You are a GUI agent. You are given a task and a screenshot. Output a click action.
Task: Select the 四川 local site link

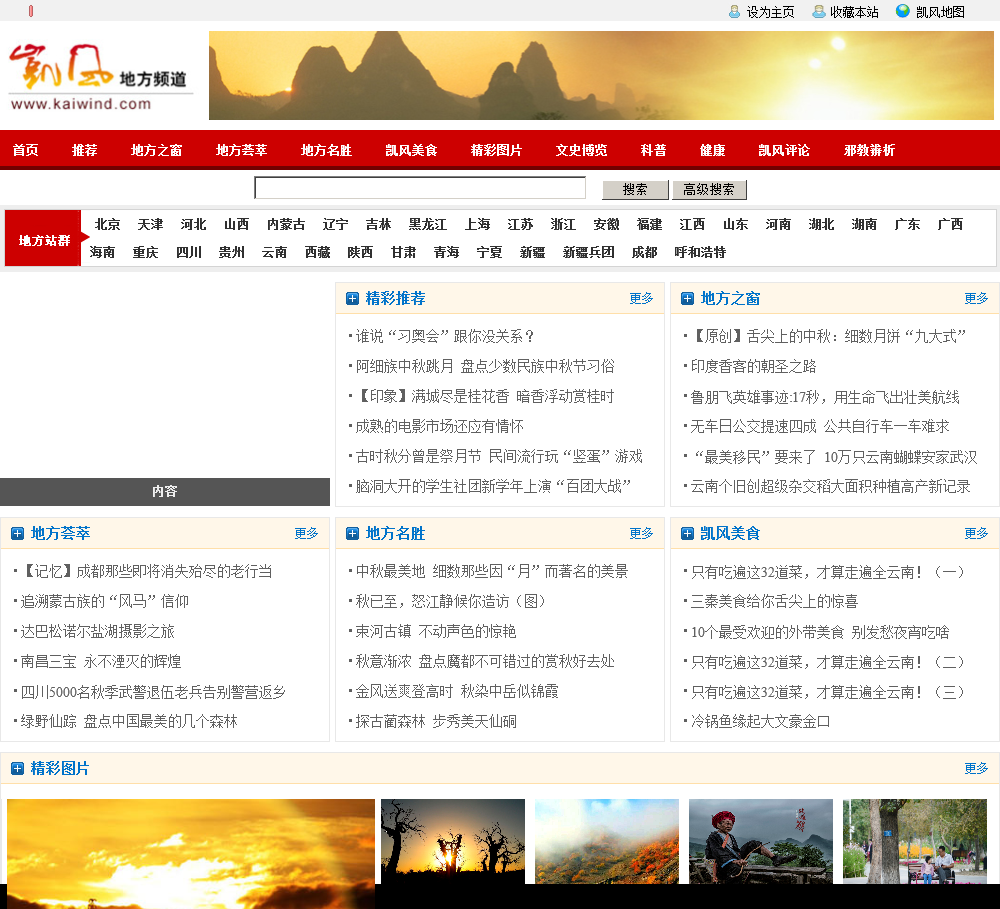[188, 253]
